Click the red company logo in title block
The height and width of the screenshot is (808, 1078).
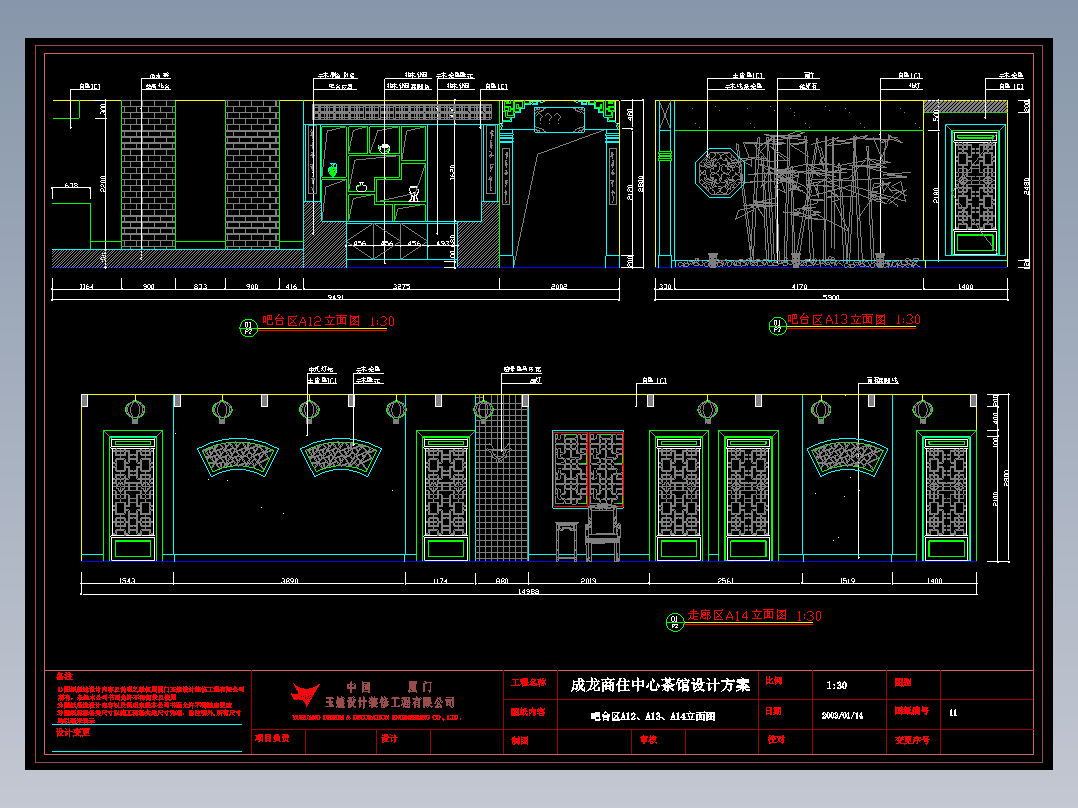pyautogui.click(x=305, y=695)
